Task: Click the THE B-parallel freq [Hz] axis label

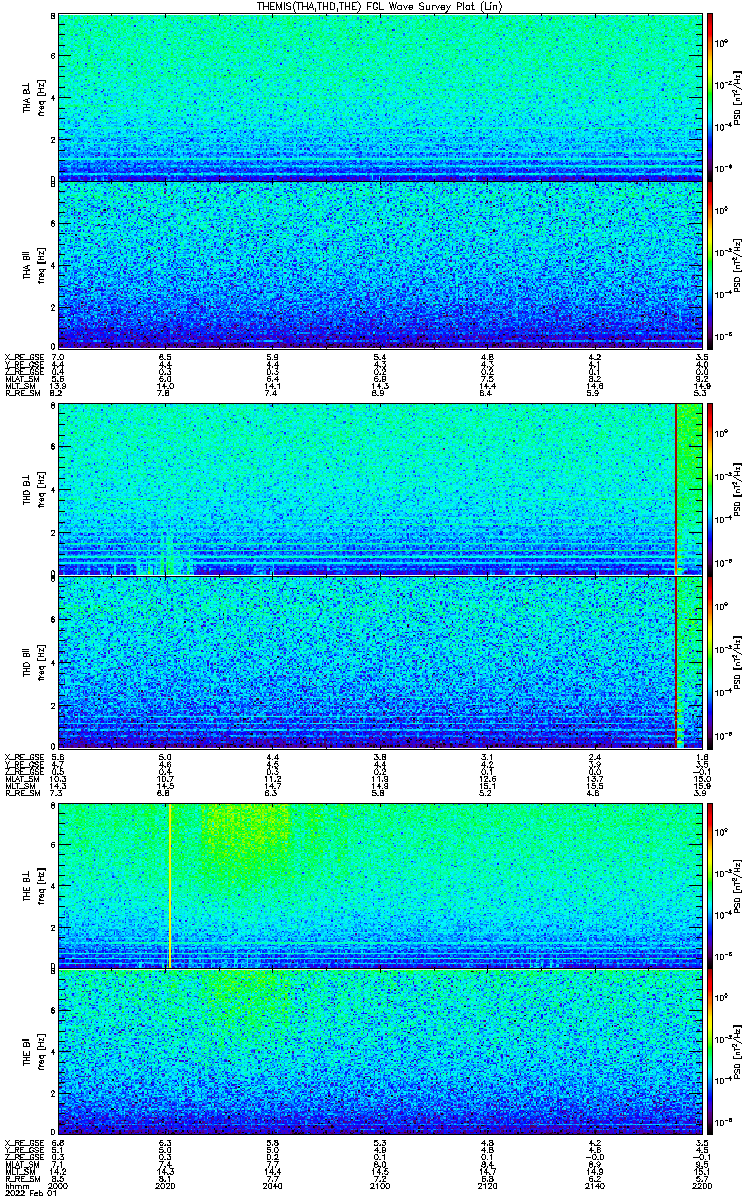Action: (40, 1051)
